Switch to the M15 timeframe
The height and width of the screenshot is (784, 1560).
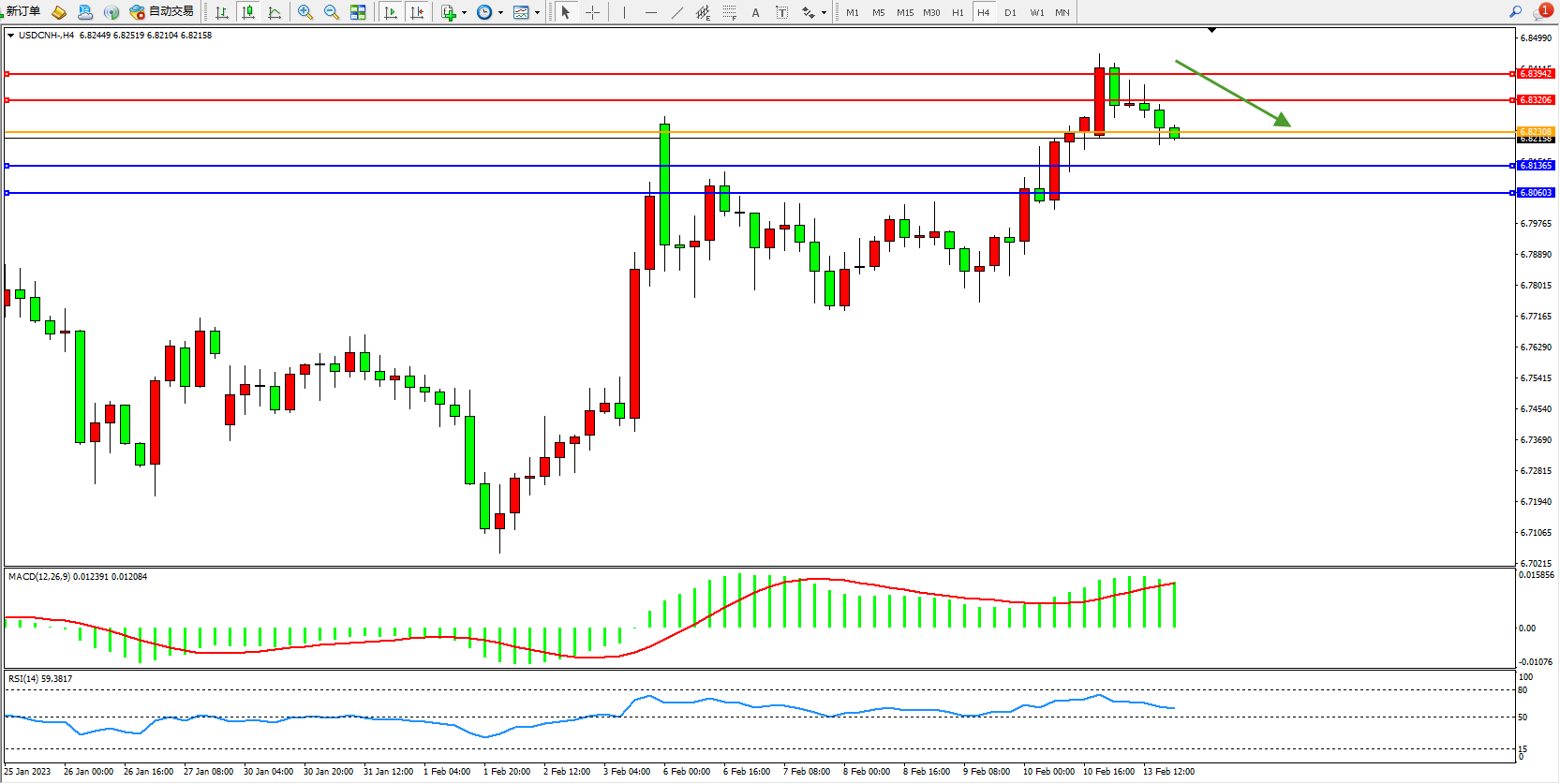point(904,13)
